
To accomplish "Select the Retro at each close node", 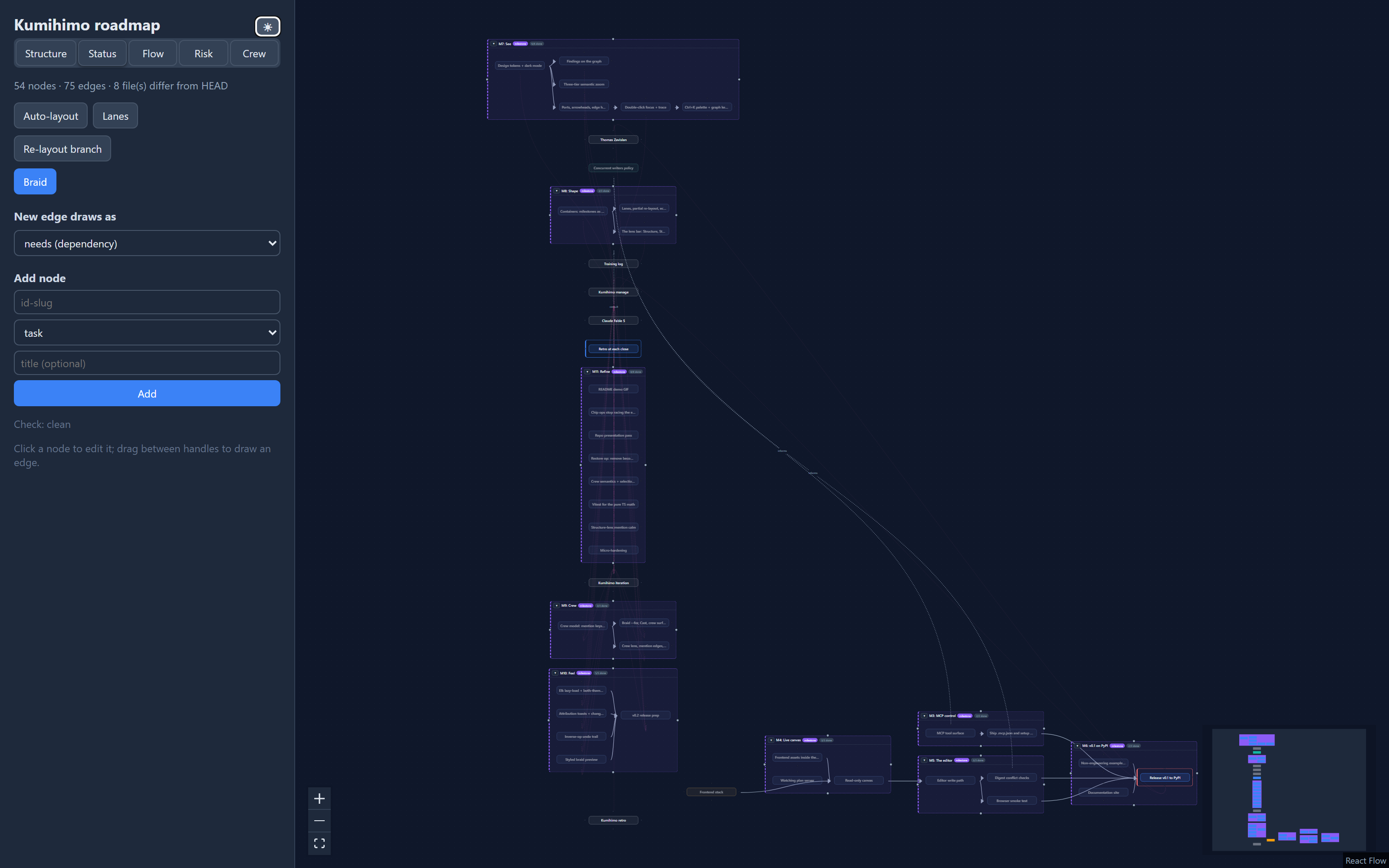I will 613,349.
